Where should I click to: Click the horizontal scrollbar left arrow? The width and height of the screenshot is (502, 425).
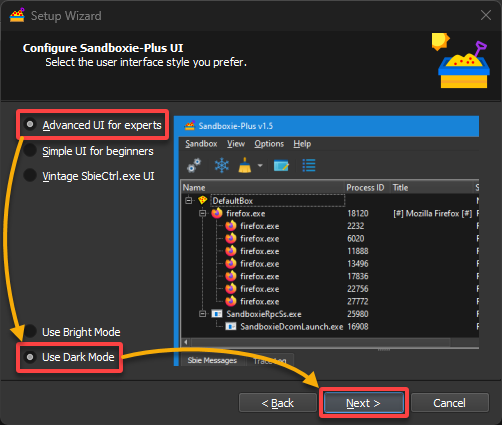(x=186, y=342)
